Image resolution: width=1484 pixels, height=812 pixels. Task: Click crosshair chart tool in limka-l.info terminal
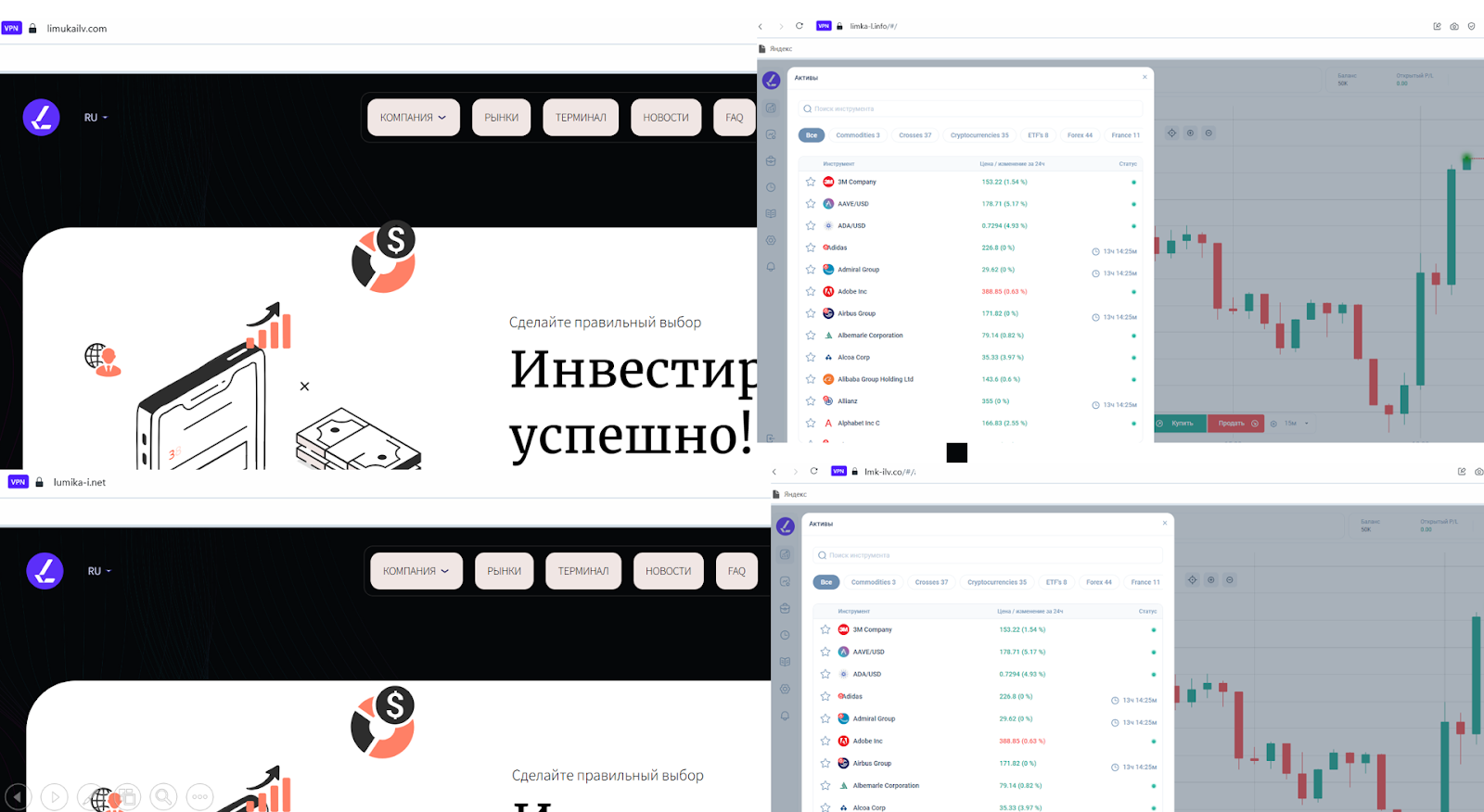[x=1171, y=133]
